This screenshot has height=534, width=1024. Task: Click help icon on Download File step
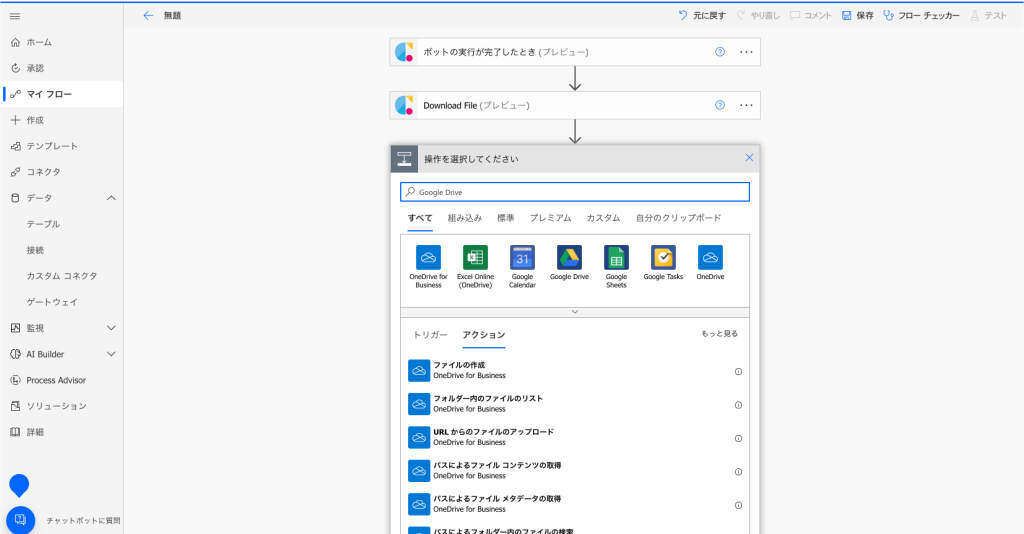pos(720,105)
